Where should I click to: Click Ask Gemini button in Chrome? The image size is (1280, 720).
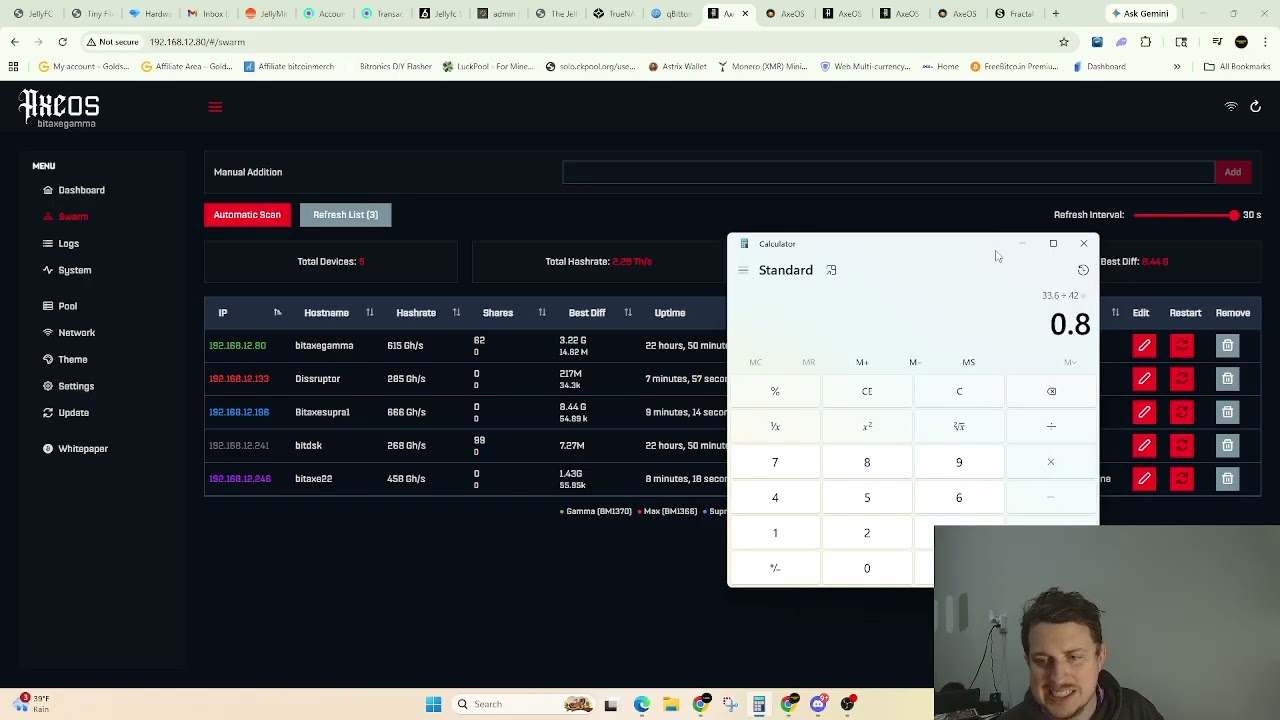pyautogui.click(x=1139, y=14)
